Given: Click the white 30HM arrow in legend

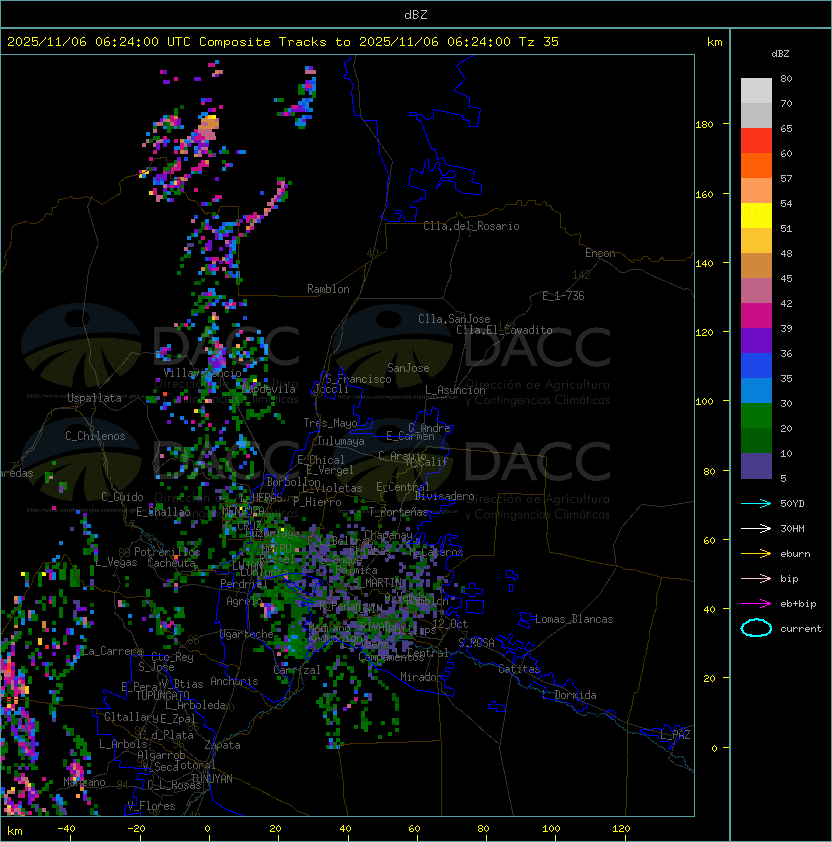Looking at the screenshot, I should point(756,528).
